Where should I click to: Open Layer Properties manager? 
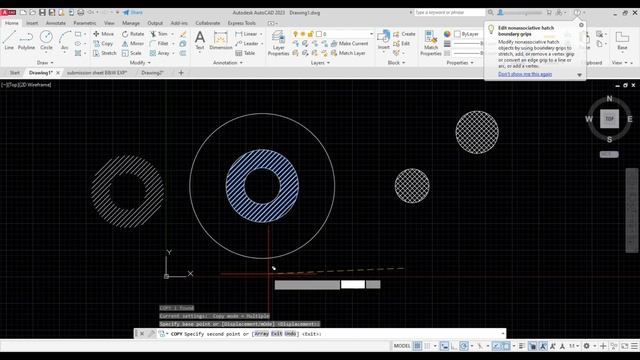click(278, 42)
